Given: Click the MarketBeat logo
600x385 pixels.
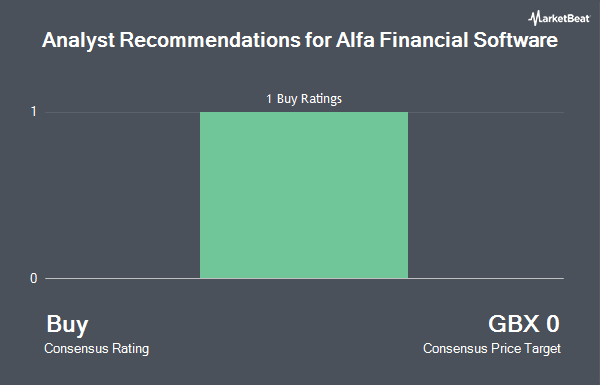Looking at the screenshot, I should coord(559,18).
